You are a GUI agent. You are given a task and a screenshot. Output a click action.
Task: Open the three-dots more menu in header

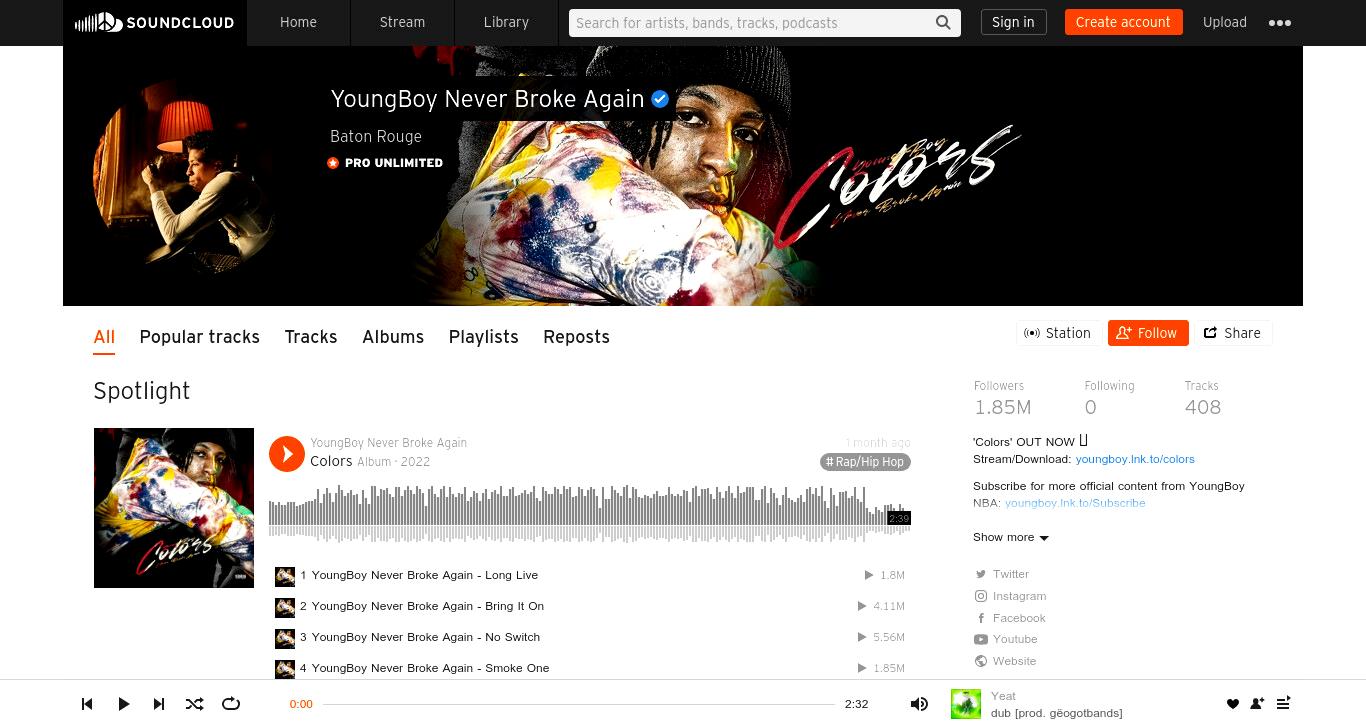pyautogui.click(x=1280, y=23)
